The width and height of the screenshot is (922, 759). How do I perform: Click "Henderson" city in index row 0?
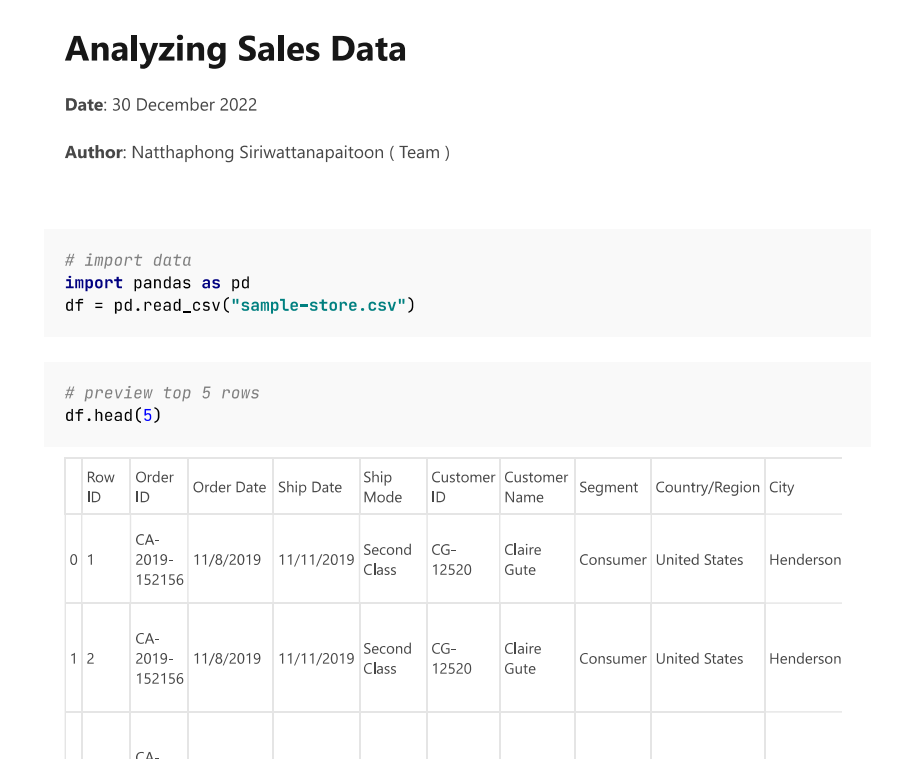(x=805, y=560)
